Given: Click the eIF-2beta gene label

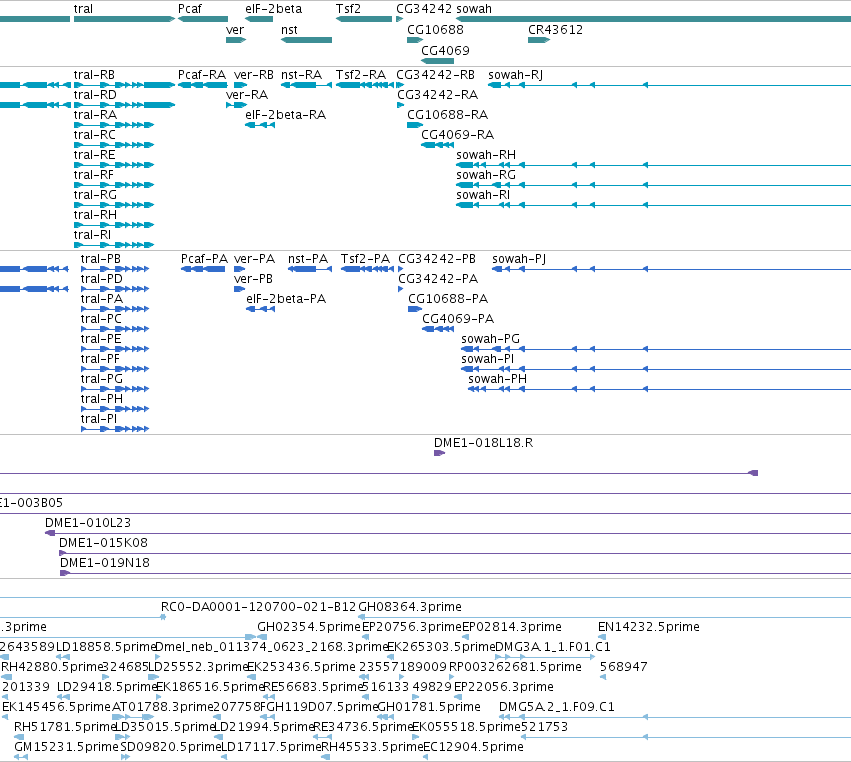Looking at the screenshot, I should (274, 9).
